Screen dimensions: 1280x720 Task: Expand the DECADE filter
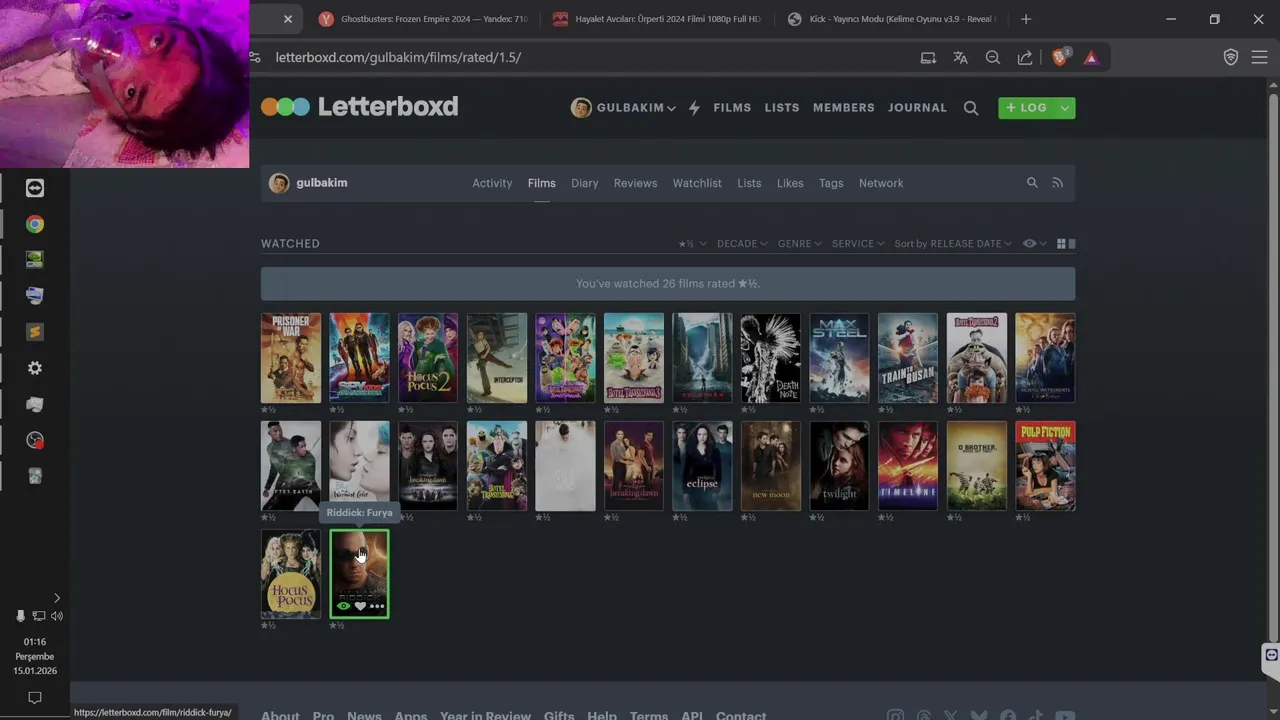click(x=742, y=244)
